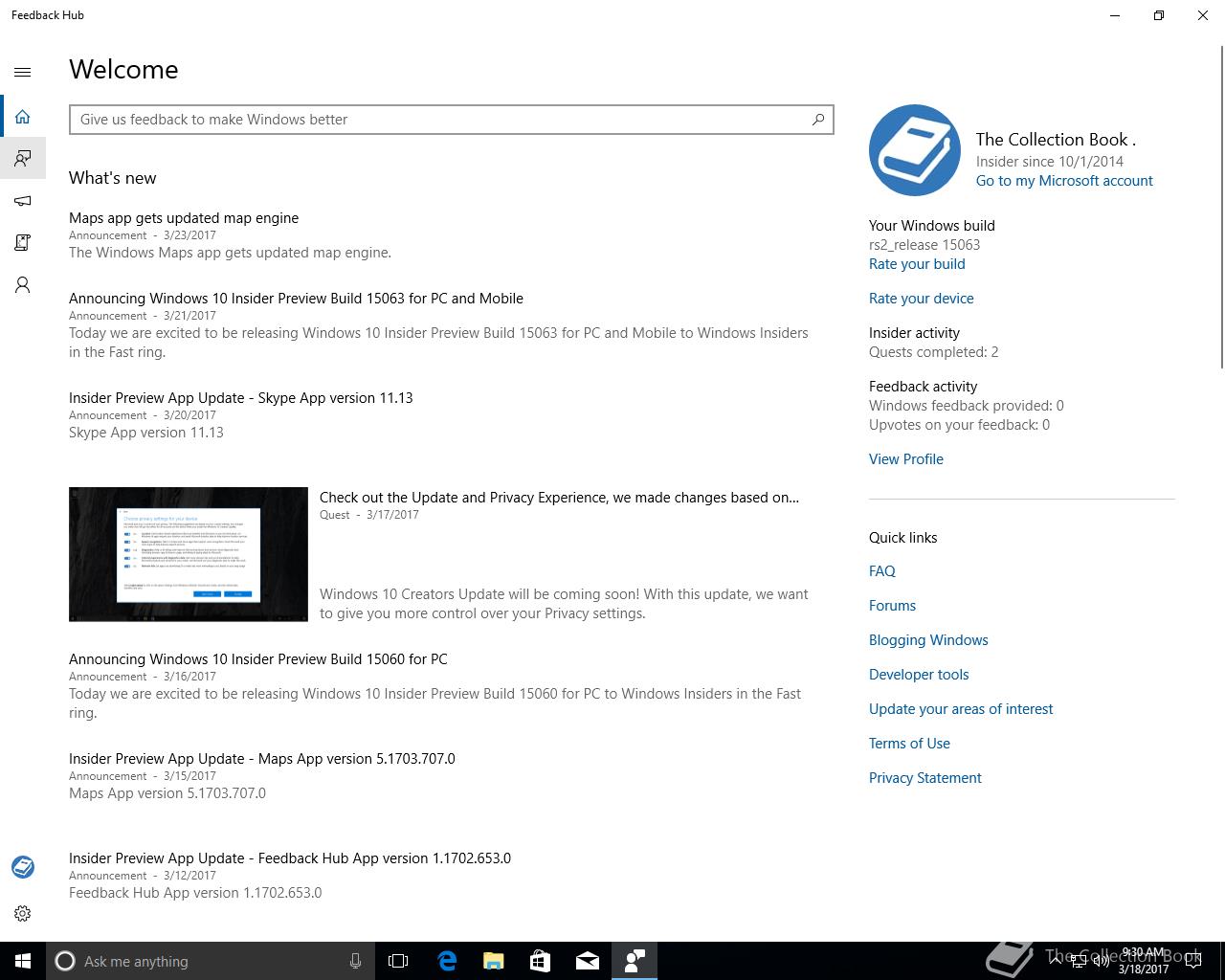The image size is (1225, 980).
Task: Click the blue account avatar icon in sidebar
Action: coord(23,867)
